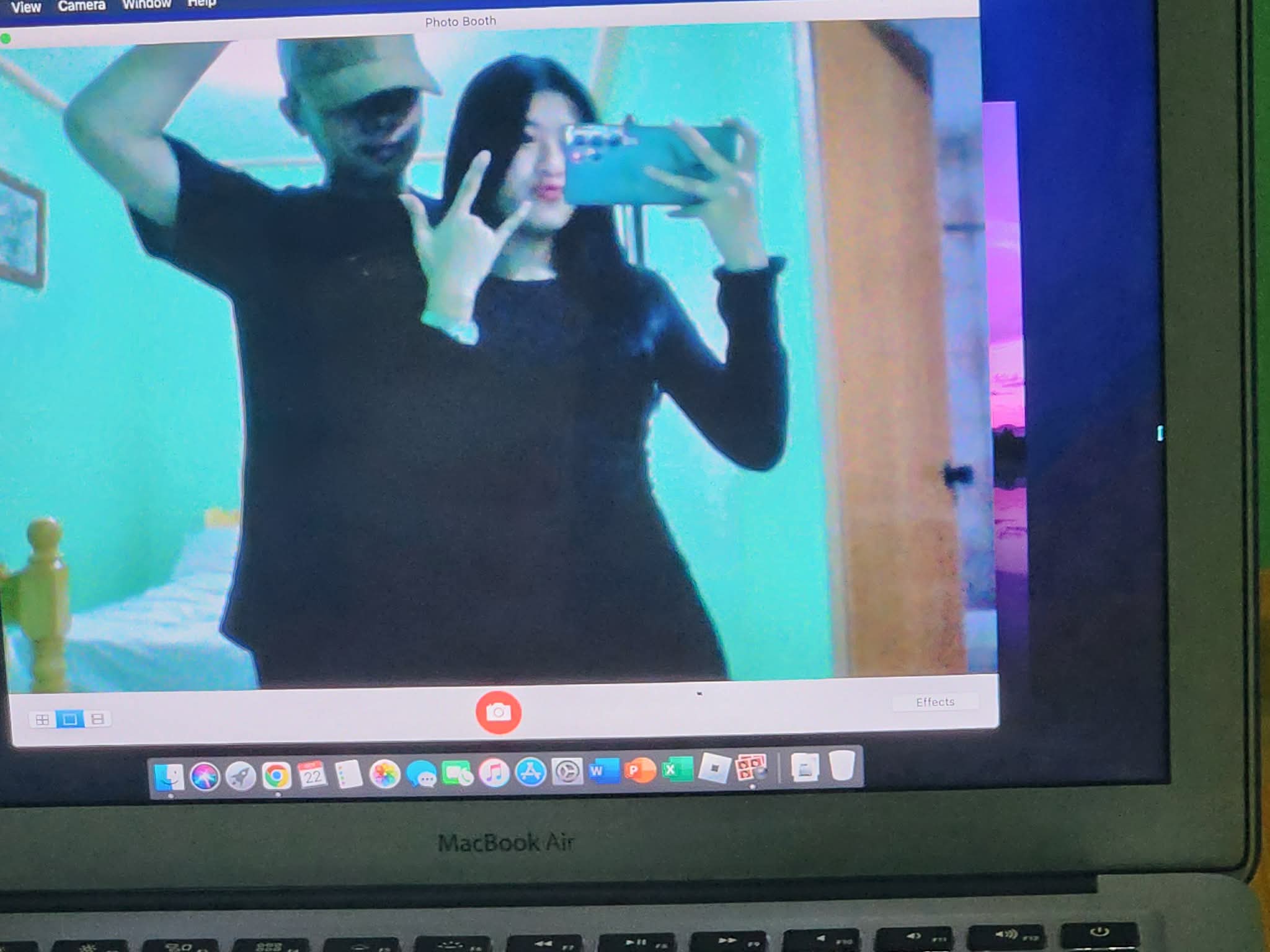Switch to movie clip recording mode
The height and width of the screenshot is (952, 1270).
coord(97,719)
